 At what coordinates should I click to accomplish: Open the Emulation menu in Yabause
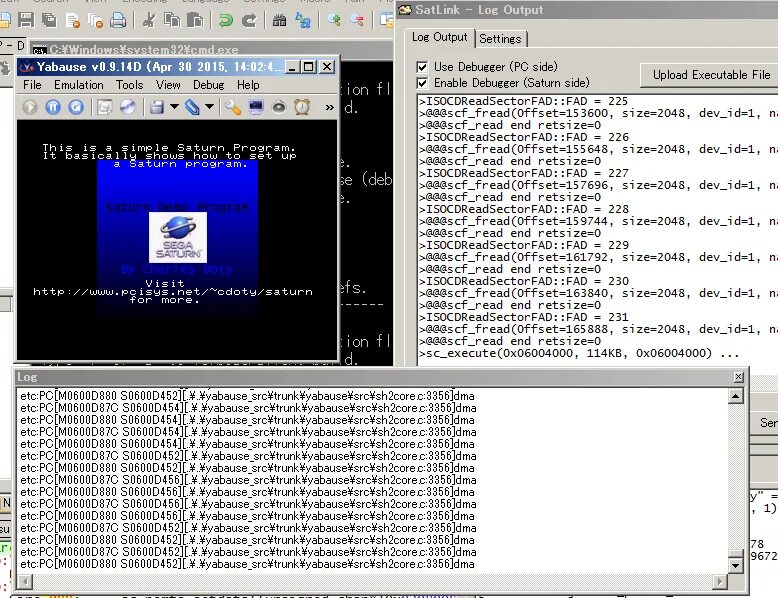[x=79, y=85]
